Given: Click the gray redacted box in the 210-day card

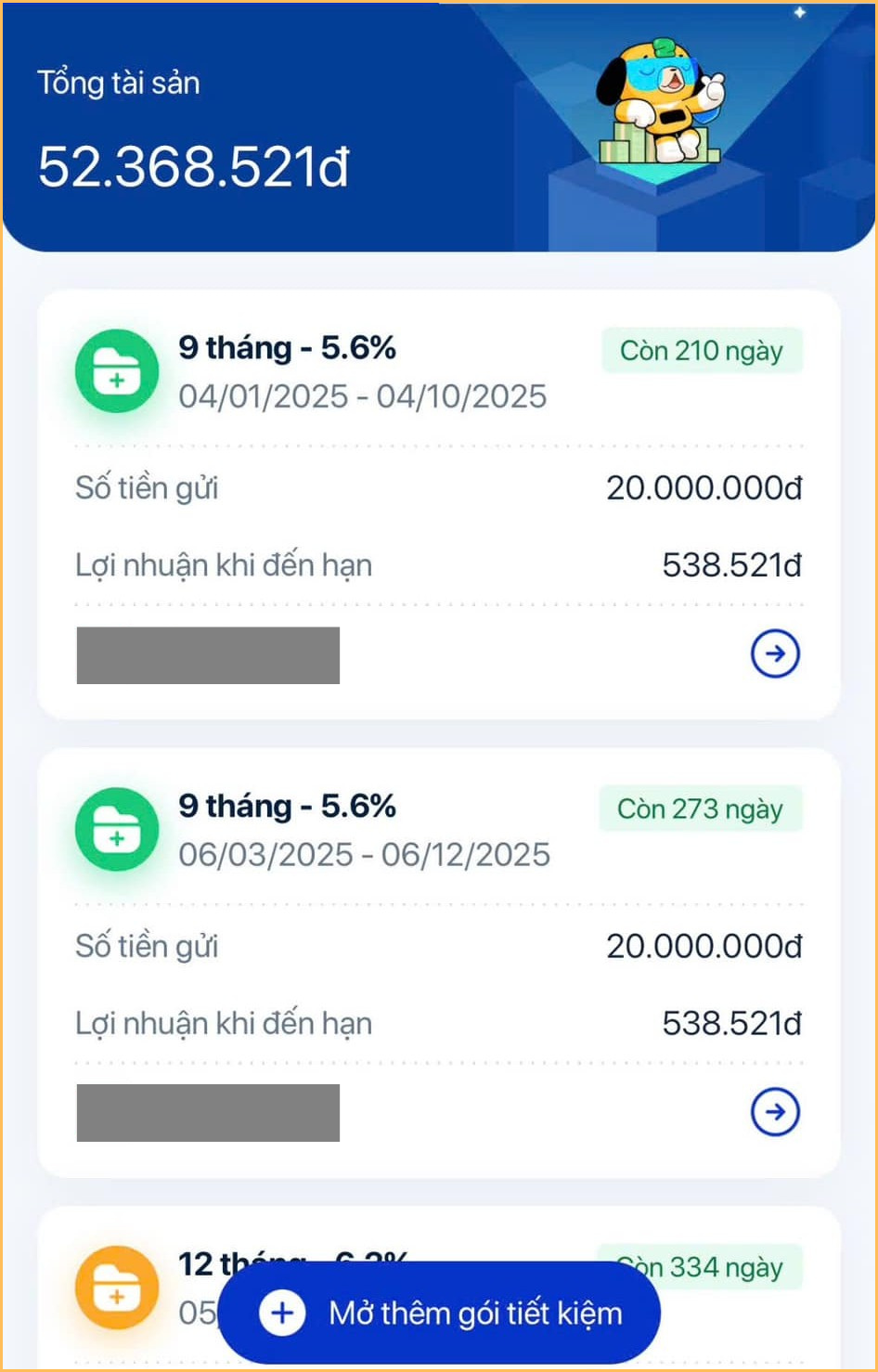Looking at the screenshot, I should pos(208,655).
